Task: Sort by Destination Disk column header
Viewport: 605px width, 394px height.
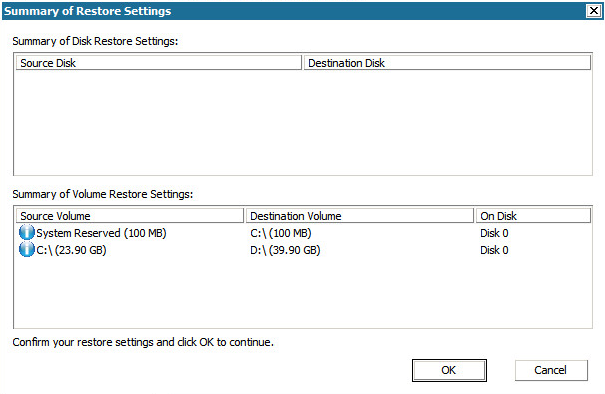Action: coord(447,63)
